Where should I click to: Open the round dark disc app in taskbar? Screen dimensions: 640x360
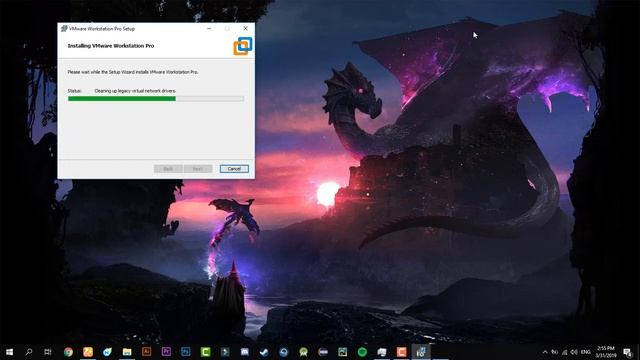pyautogui.click(x=323, y=352)
